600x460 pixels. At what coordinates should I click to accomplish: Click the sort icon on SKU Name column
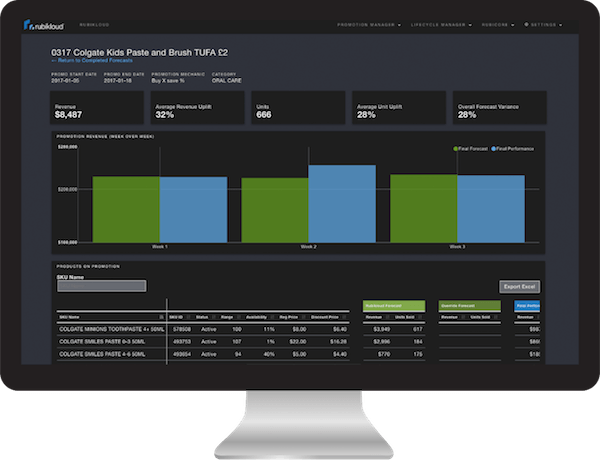(163, 316)
